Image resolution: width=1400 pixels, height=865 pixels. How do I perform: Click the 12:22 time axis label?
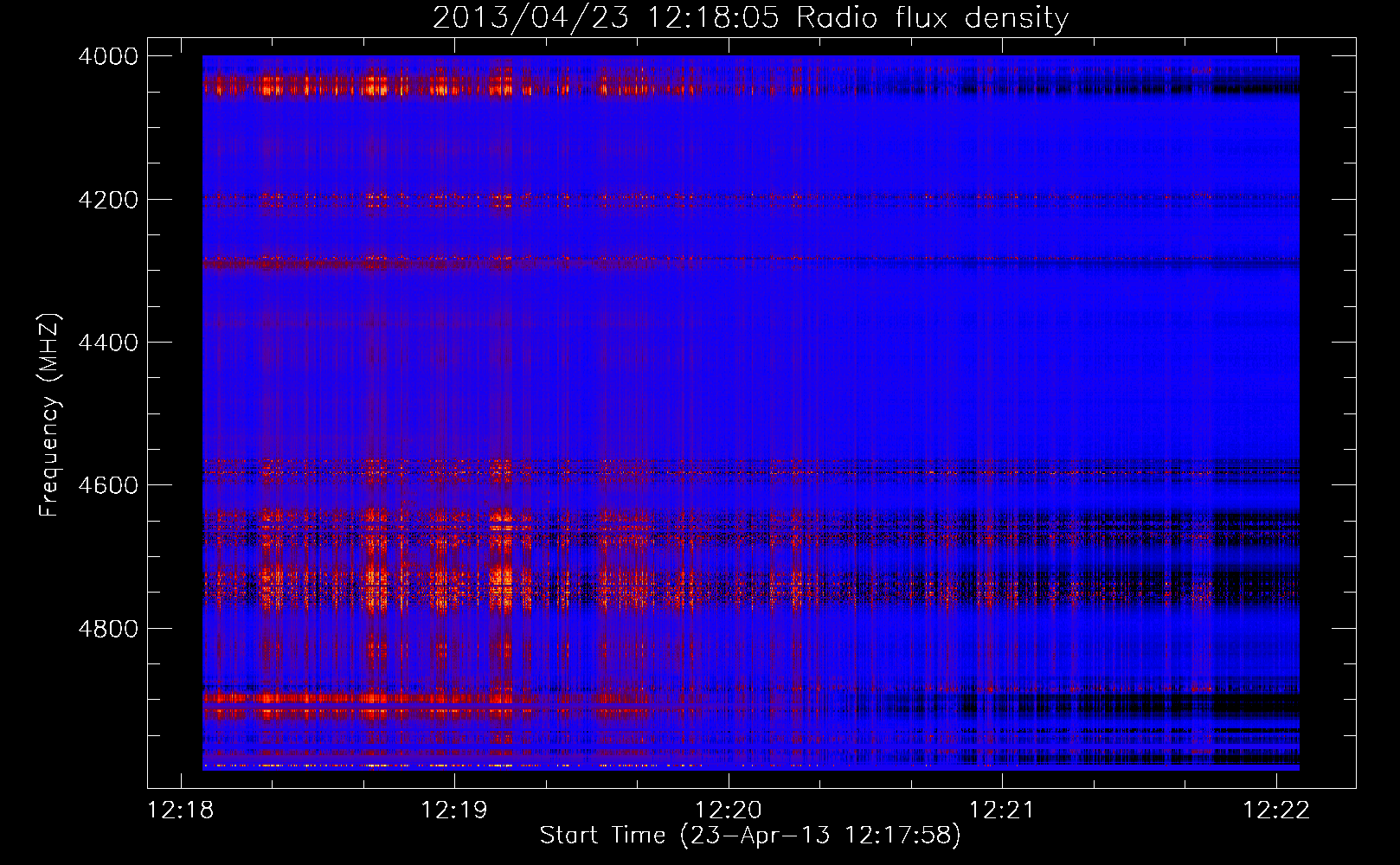[1276, 811]
